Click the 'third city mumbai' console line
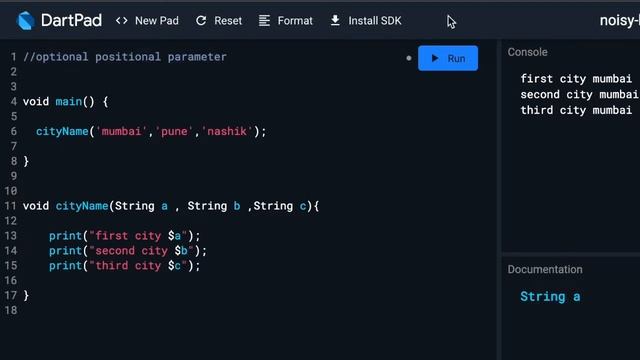This screenshot has height=360, width=640. [x=576, y=110]
